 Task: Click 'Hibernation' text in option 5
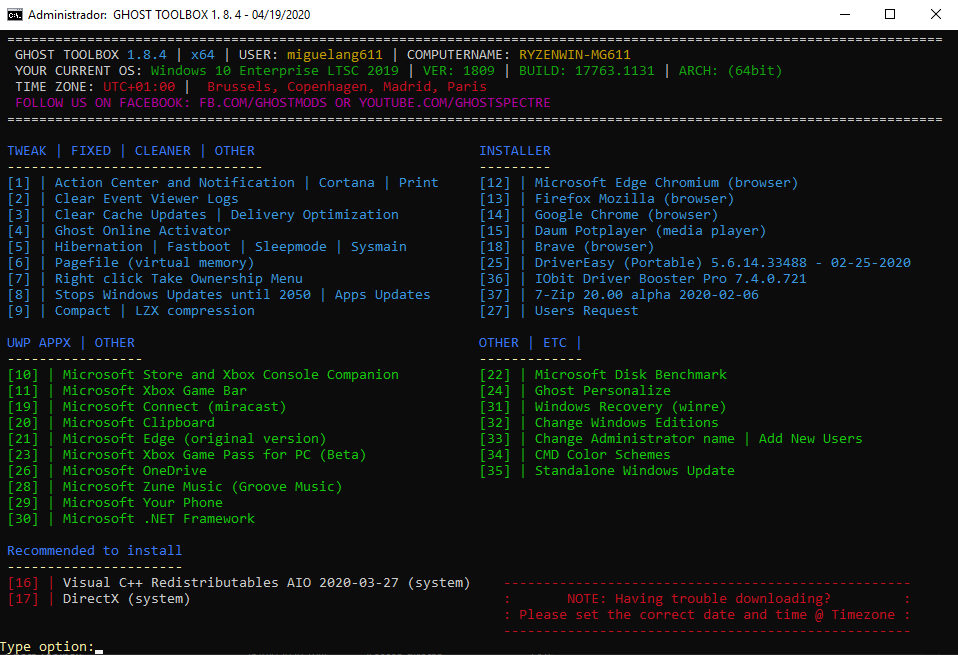(98, 246)
